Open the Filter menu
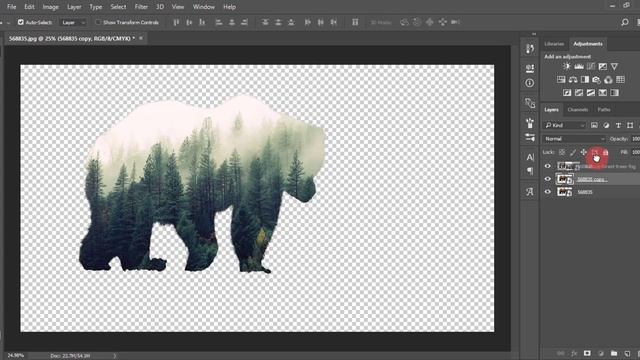 point(141,7)
